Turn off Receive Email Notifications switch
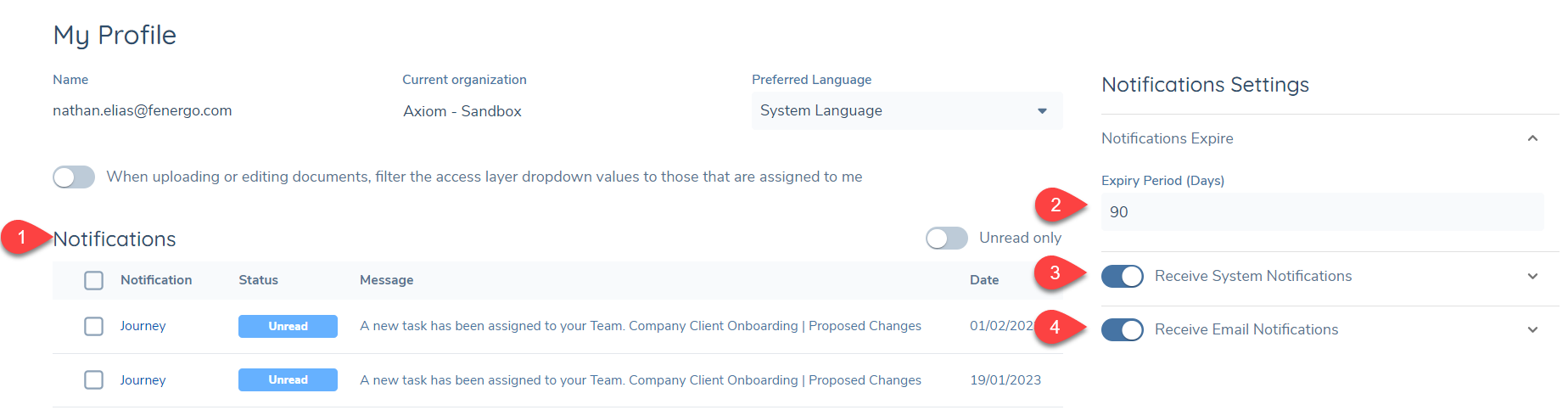The image size is (1568, 410). pos(1122,329)
